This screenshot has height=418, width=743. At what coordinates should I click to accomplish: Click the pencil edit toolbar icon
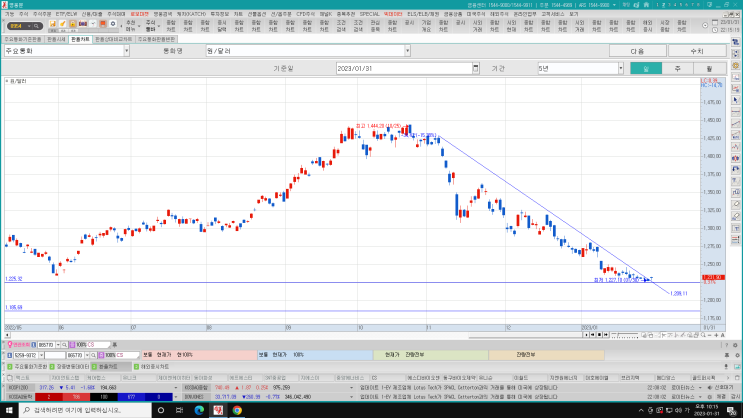click(63, 24)
